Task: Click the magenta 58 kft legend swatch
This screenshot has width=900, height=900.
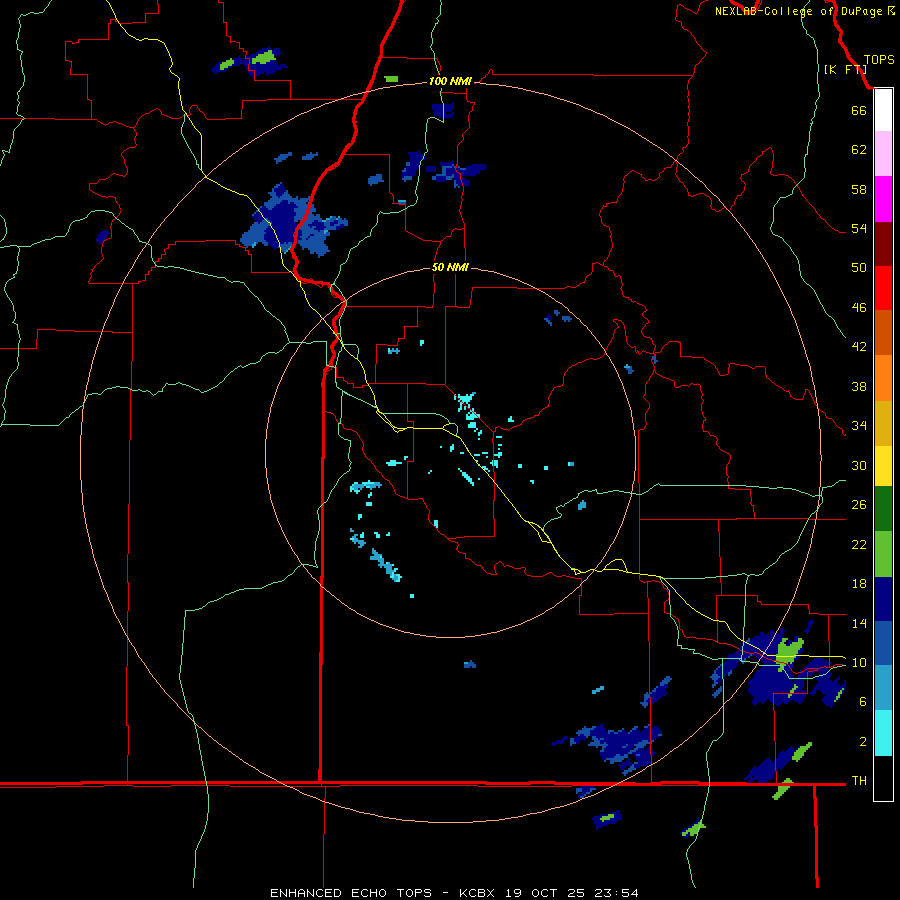Action: click(883, 199)
